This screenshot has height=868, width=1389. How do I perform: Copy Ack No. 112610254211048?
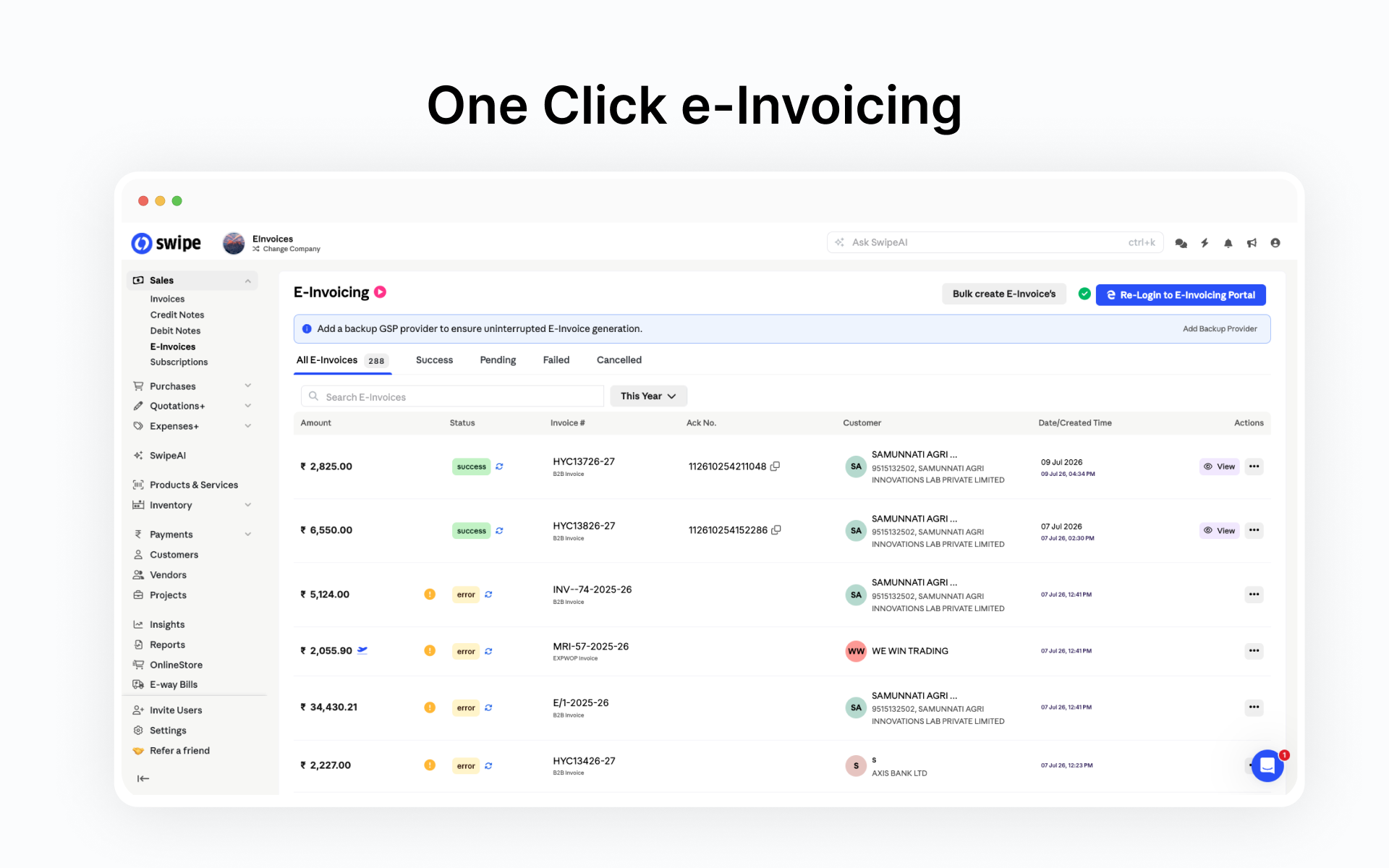(x=775, y=467)
